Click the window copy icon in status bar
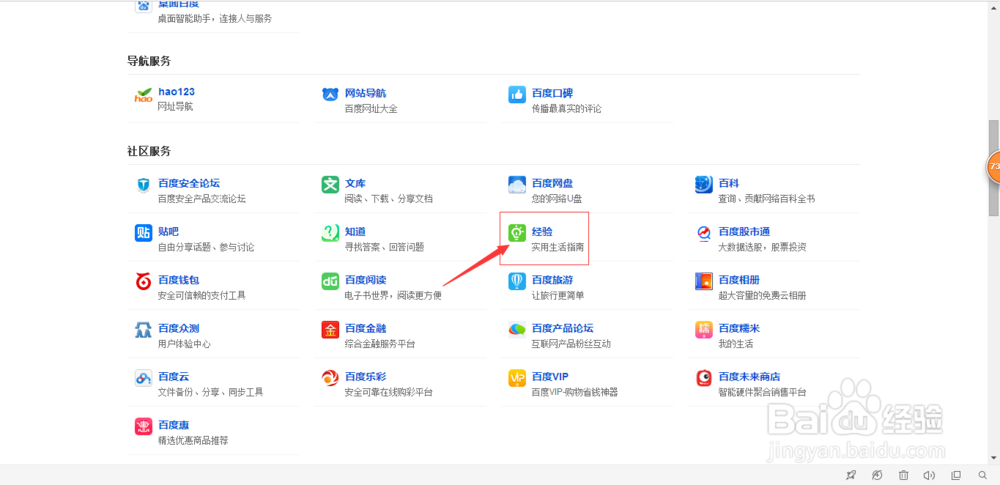The image size is (1000, 485). [x=956, y=475]
